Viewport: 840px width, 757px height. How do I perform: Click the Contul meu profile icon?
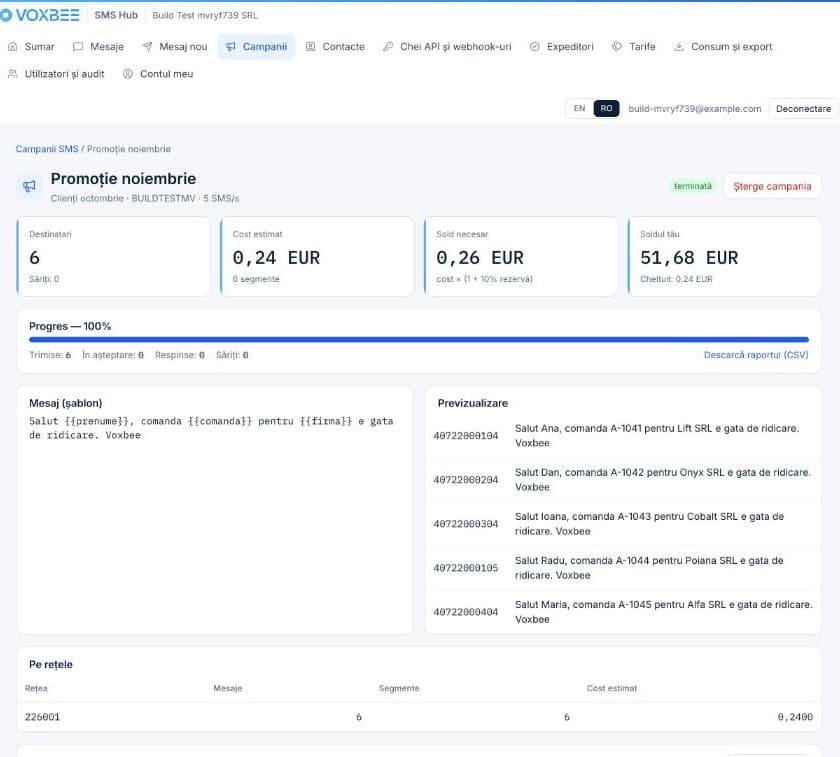(128, 74)
